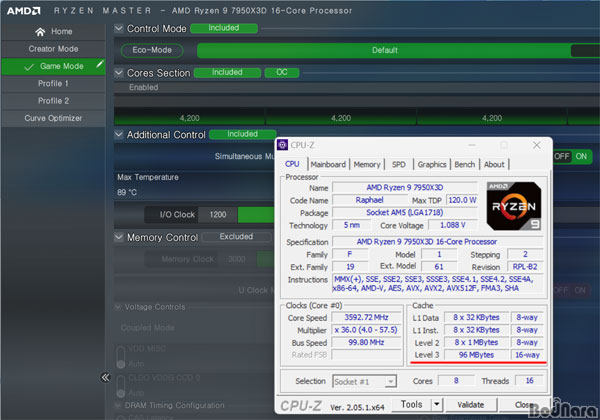Click the Game Mode checkmark icon
The width and height of the screenshot is (600, 420).
click(29, 67)
